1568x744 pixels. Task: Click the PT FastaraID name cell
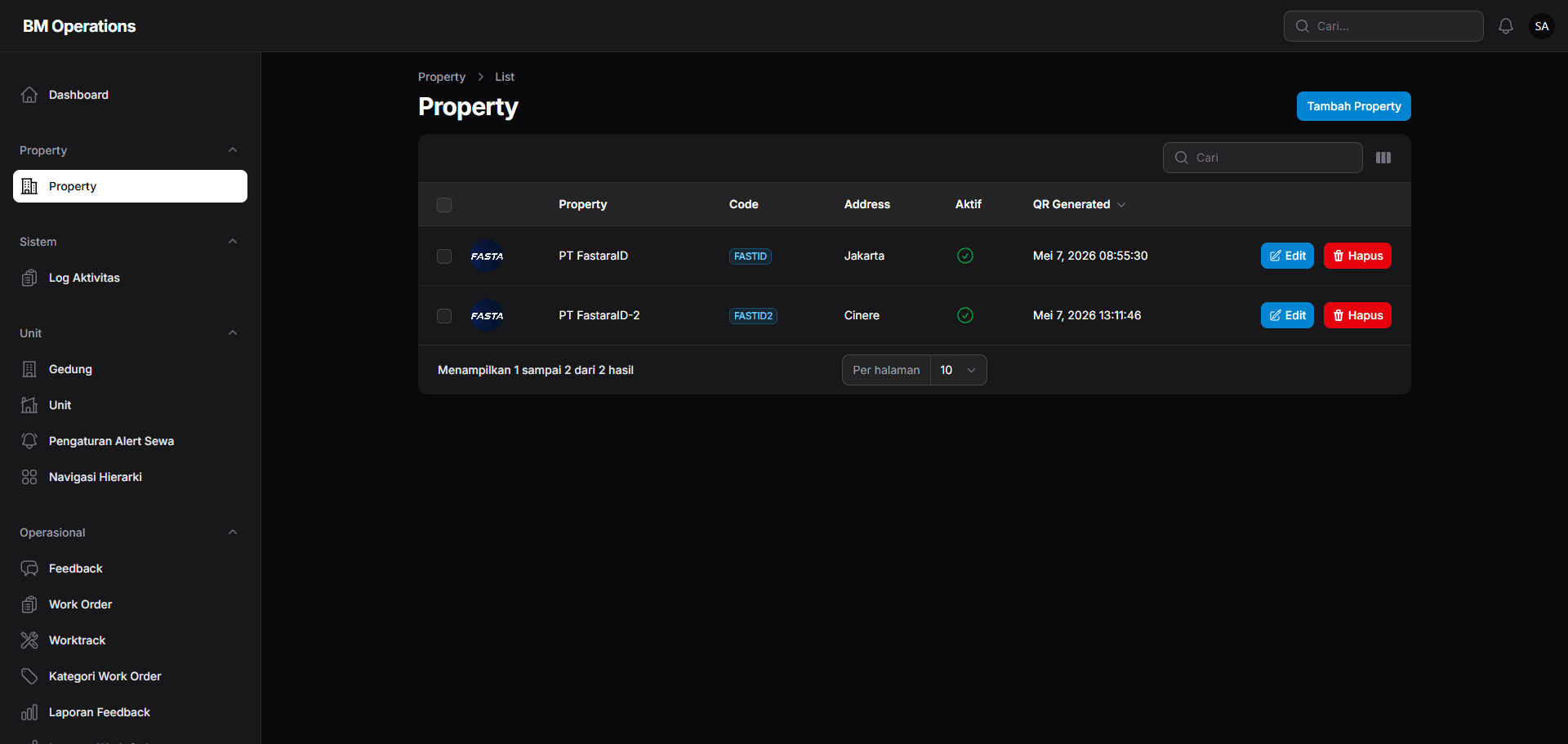tap(594, 256)
